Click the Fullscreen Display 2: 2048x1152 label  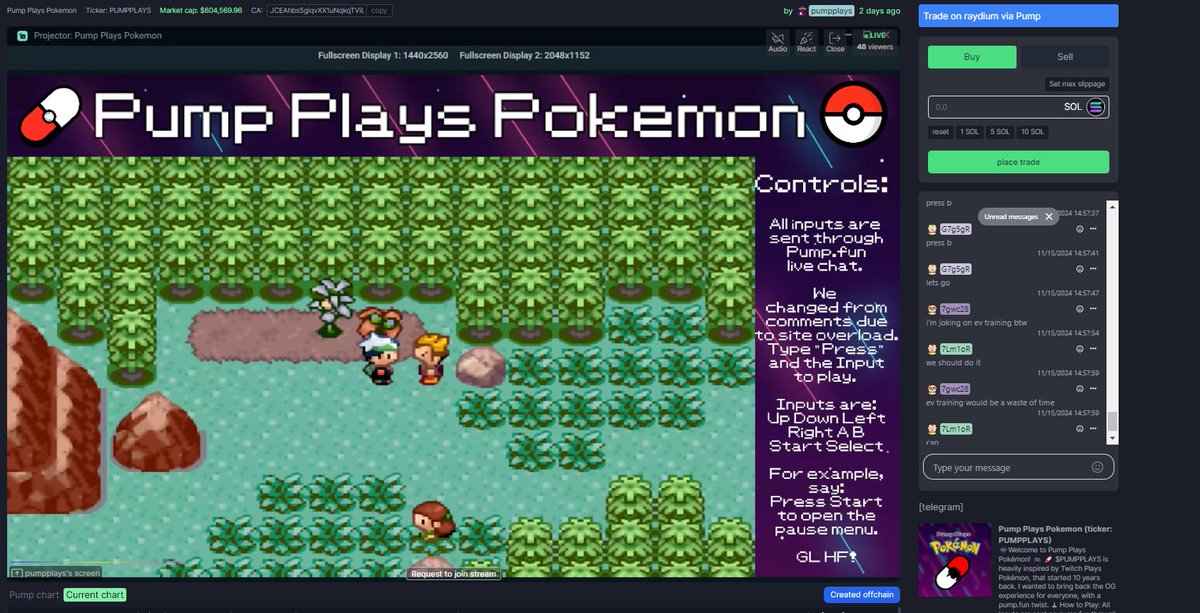pyautogui.click(x=524, y=55)
